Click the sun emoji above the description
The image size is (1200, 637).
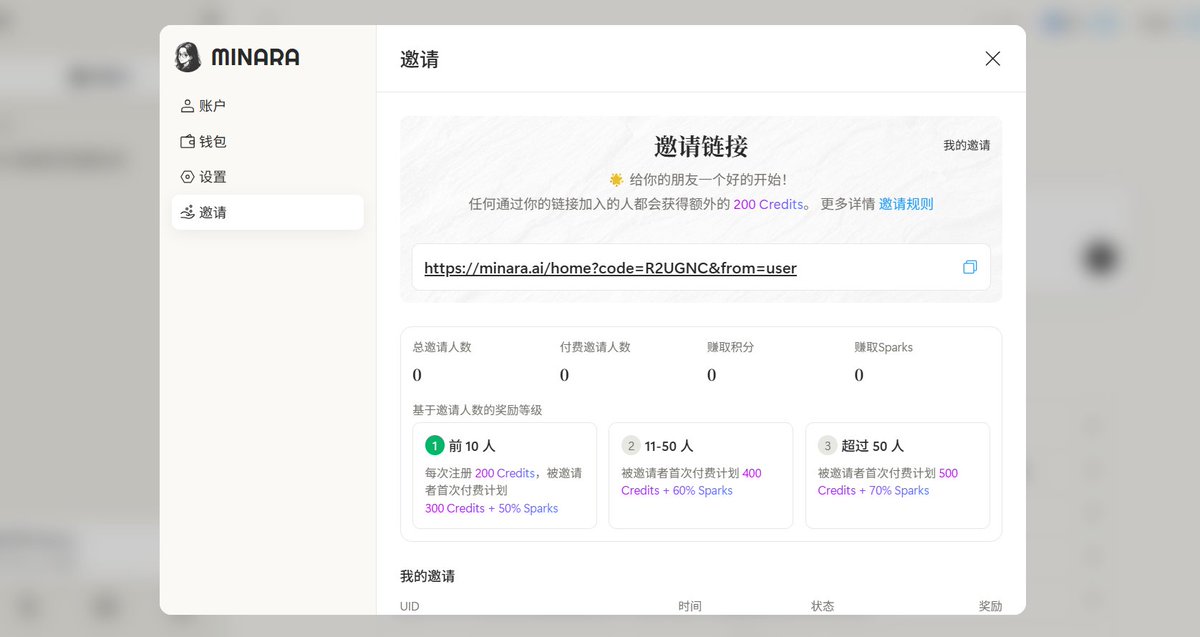coord(616,180)
